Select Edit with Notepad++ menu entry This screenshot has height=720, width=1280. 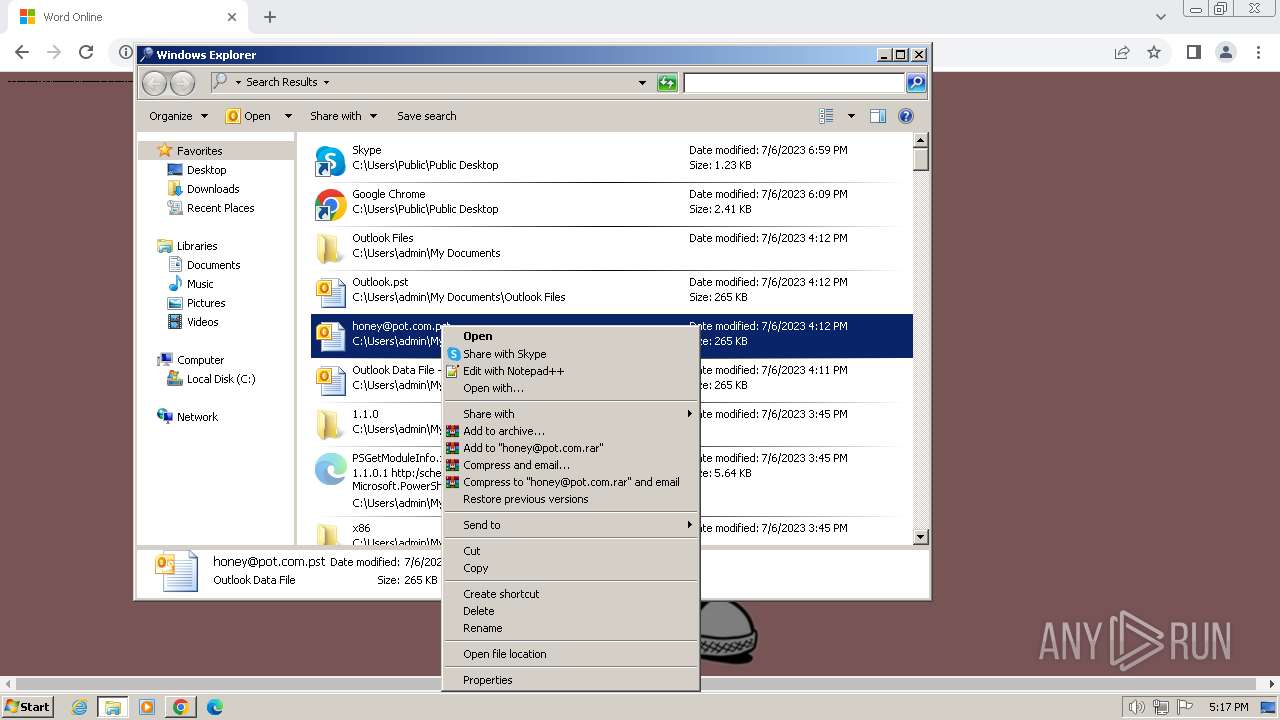pyautogui.click(x=571, y=371)
